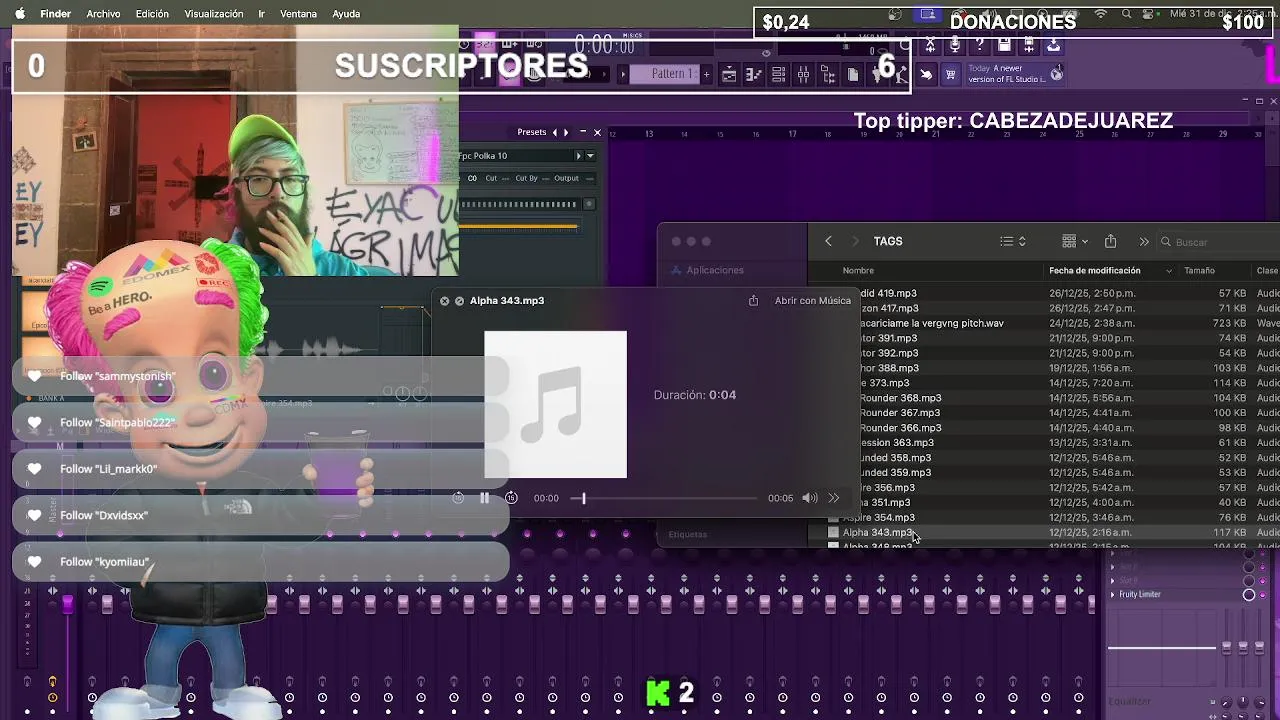This screenshot has width=1280, height=720.
Task: Toggle sort order on Fecha de modificación
Action: pos(1168,271)
